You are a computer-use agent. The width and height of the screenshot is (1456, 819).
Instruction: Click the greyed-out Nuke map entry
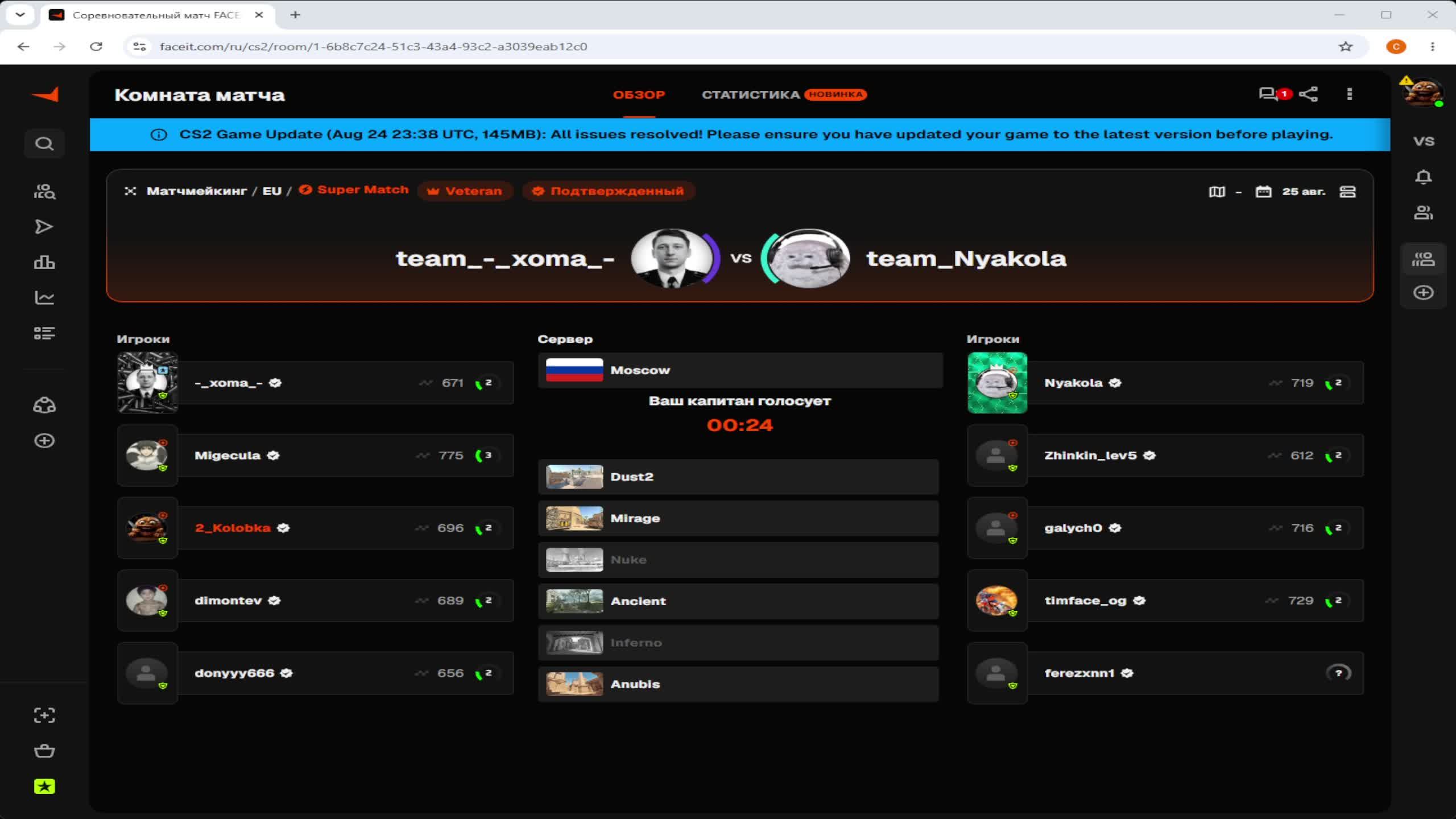click(x=738, y=560)
